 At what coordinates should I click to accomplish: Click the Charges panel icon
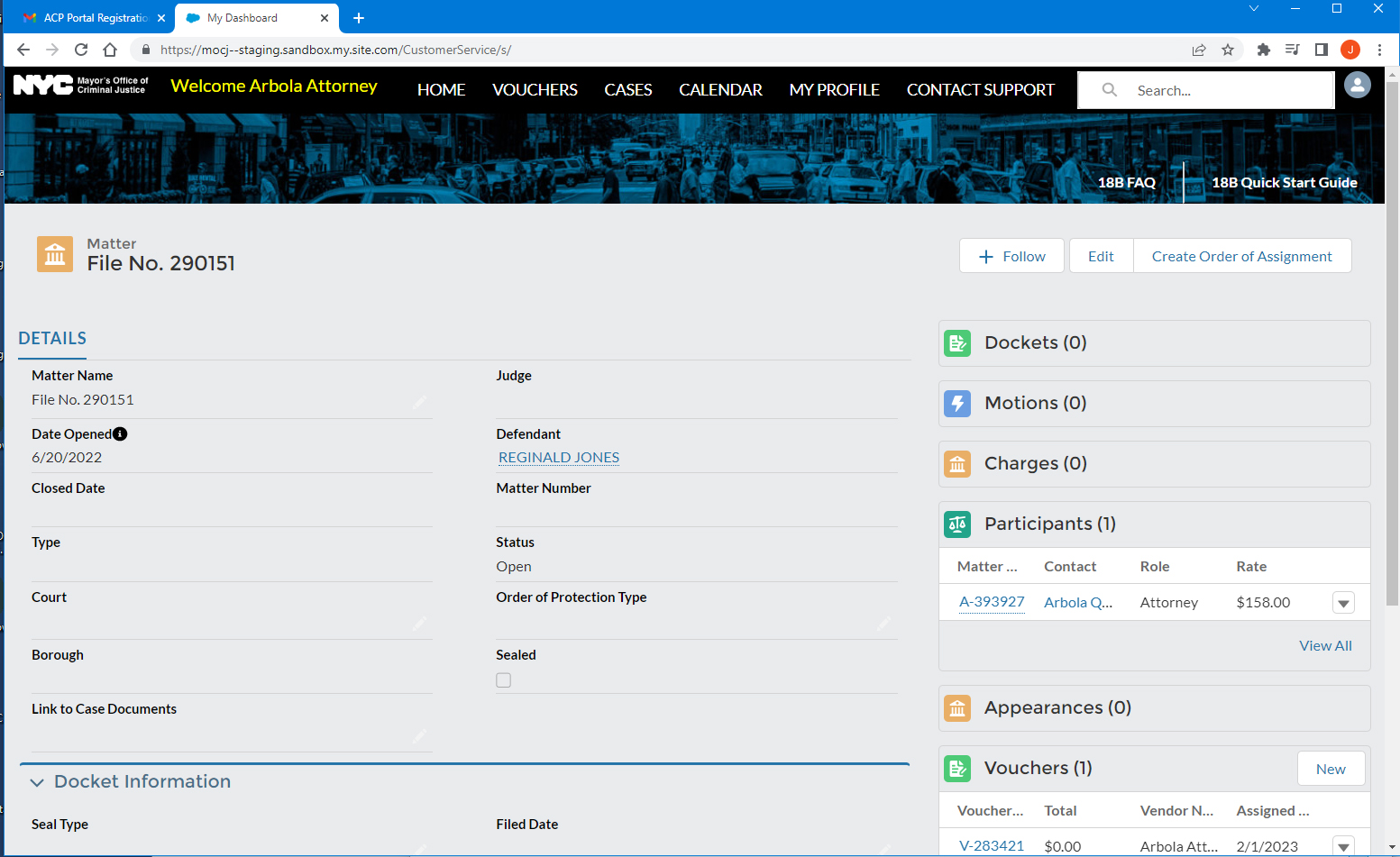pos(956,464)
